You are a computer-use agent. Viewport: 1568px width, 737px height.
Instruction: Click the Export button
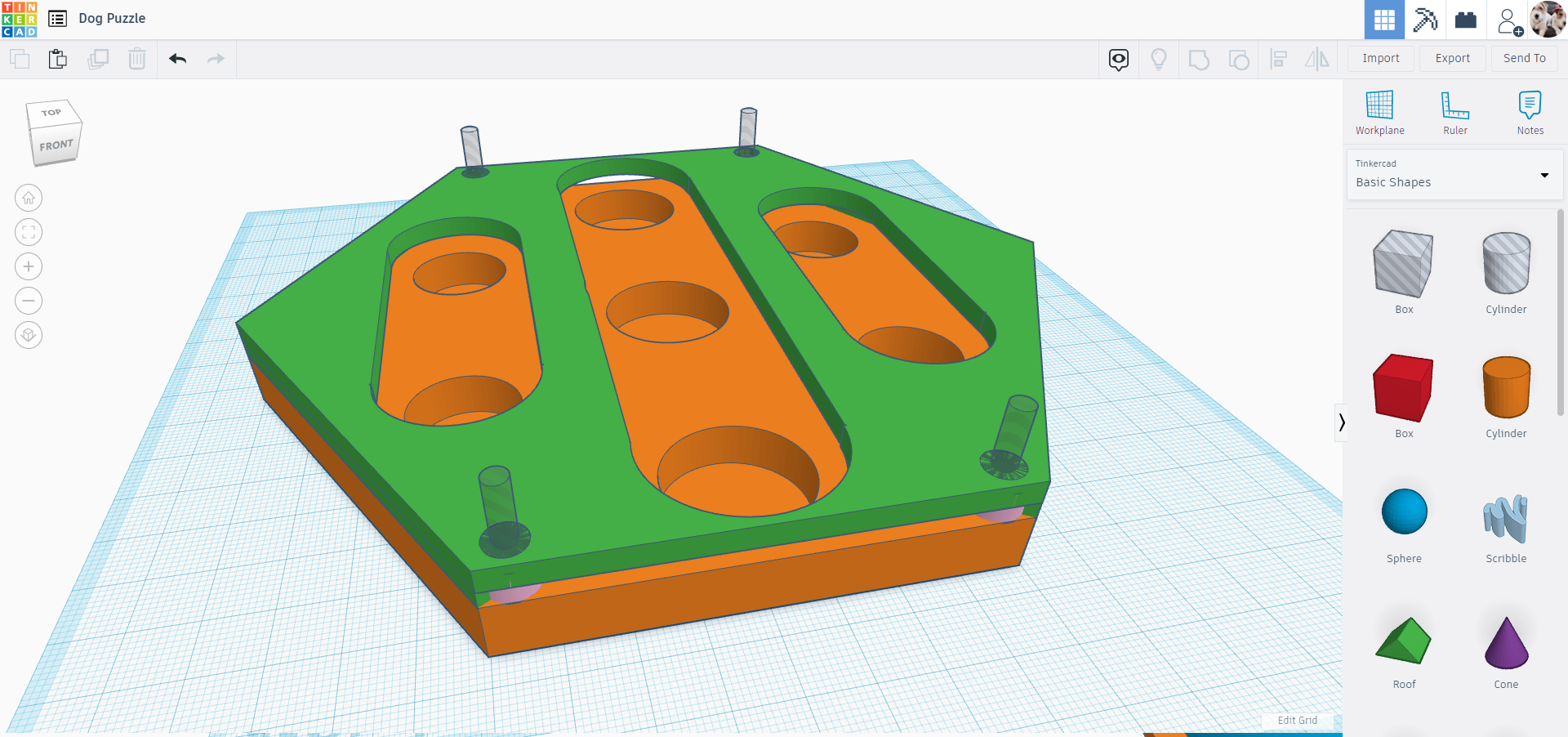1453,58
